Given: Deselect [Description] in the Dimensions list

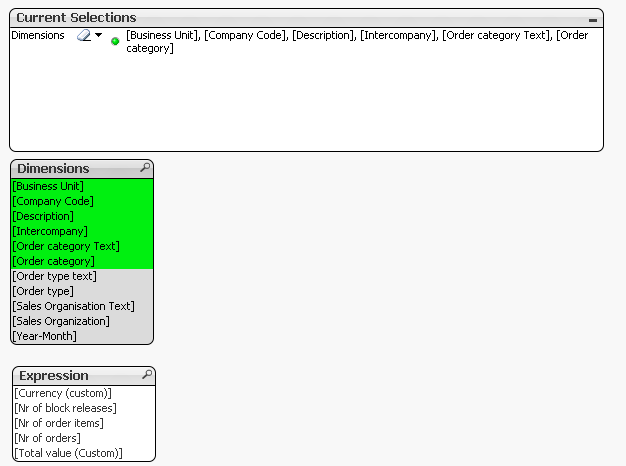Looking at the screenshot, I should pyautogui.click(x=82, y=216).
